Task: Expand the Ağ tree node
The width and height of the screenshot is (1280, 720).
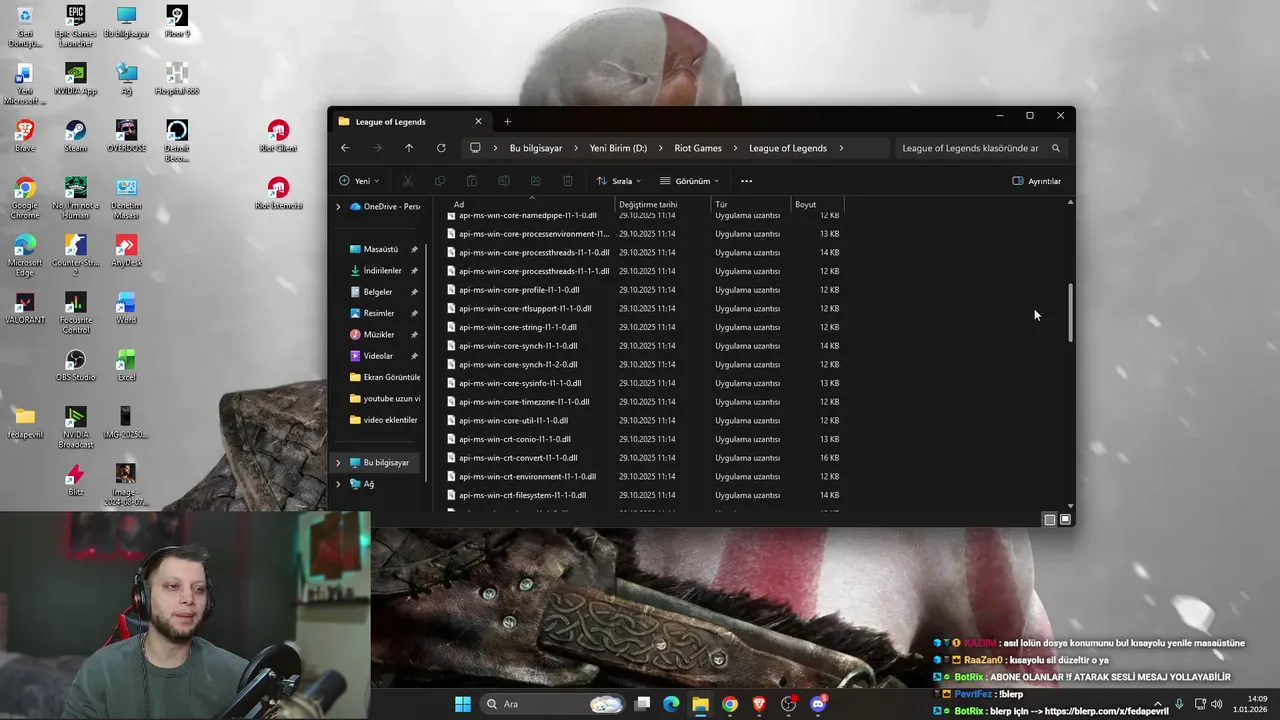Action: point(338,484)
